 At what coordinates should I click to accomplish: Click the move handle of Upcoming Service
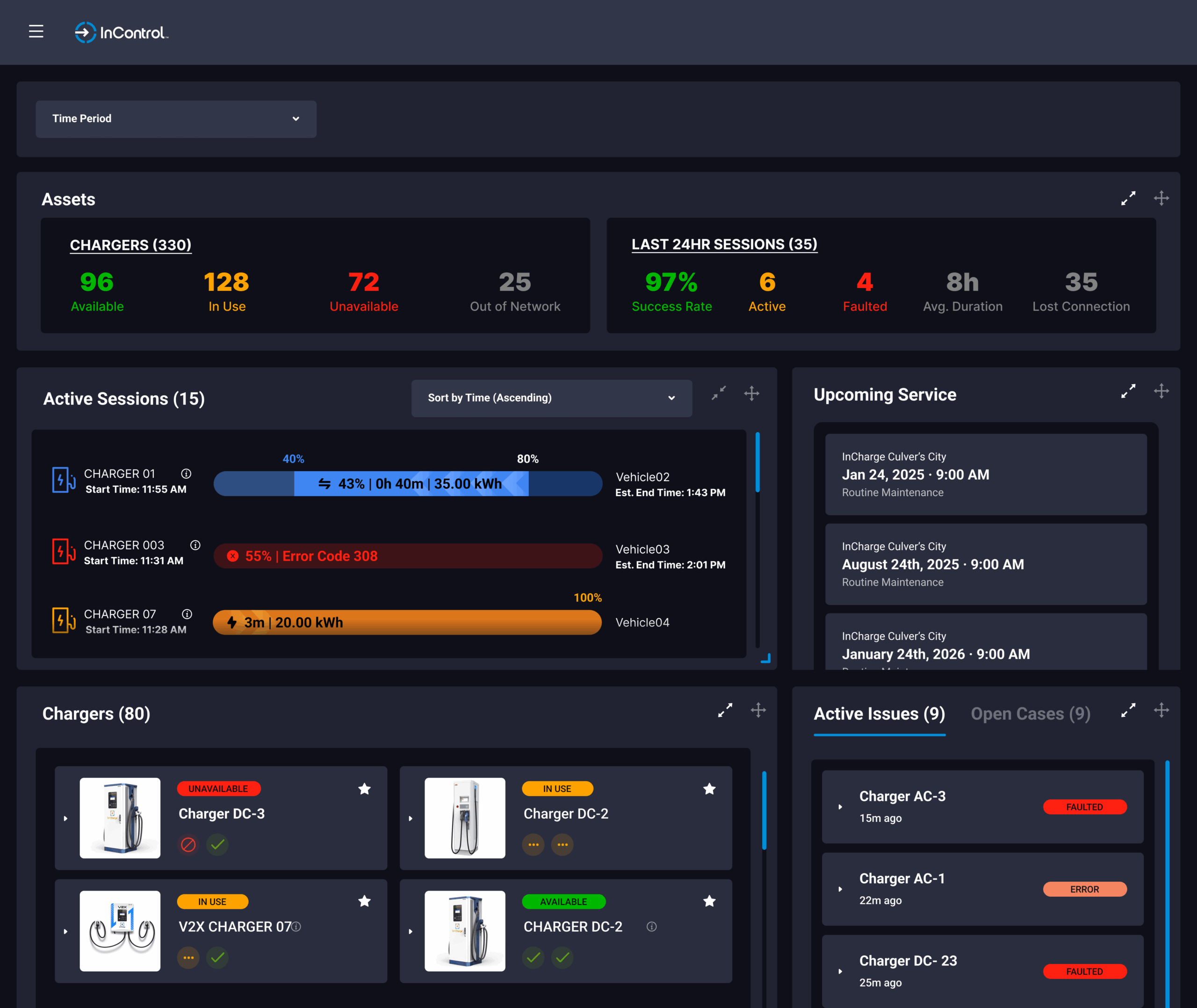pyautogui.click(x=1161, y=391)
